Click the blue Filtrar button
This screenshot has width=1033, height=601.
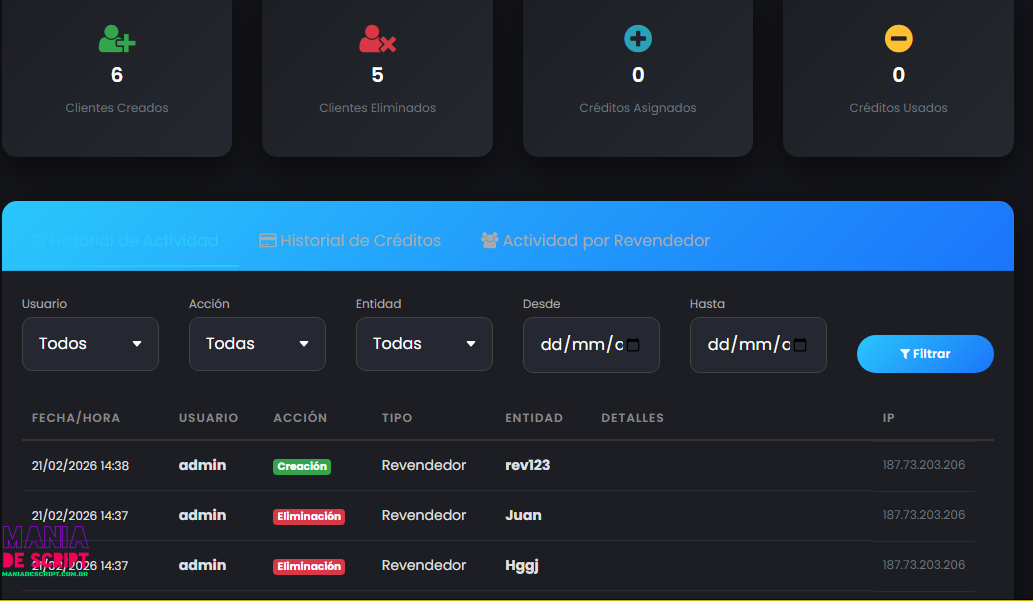(x=925, y=354)
